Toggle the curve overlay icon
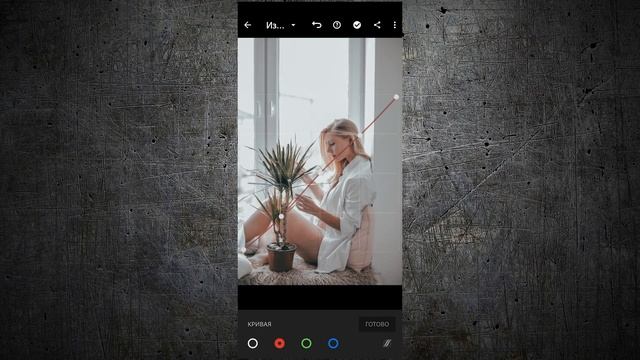Viewport: 640px width, 360px height. [387, 343]
